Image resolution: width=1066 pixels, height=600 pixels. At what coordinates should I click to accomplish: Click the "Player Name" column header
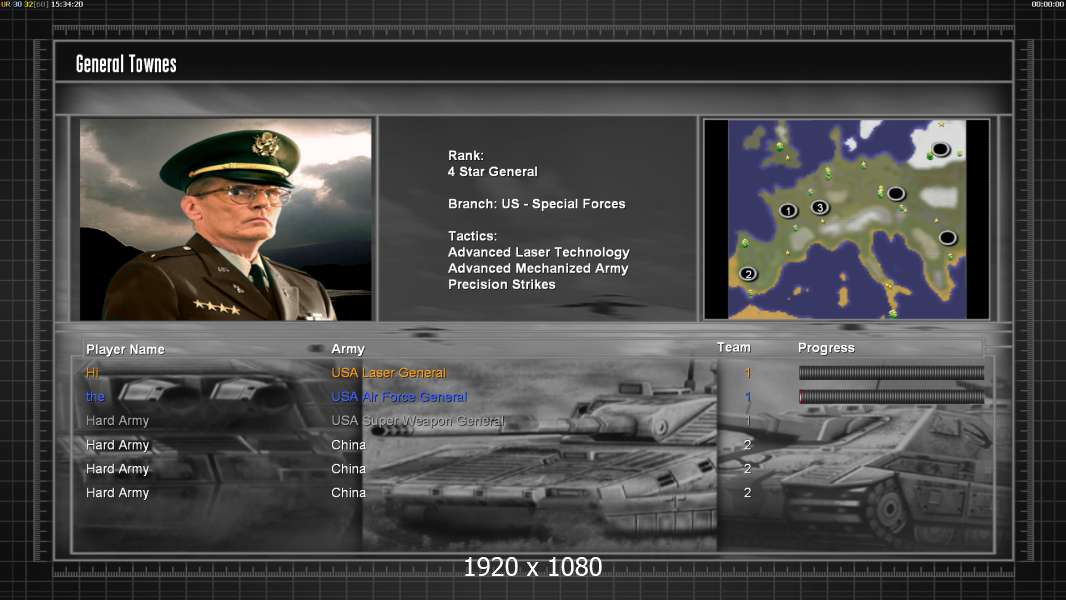pos(125,349)
